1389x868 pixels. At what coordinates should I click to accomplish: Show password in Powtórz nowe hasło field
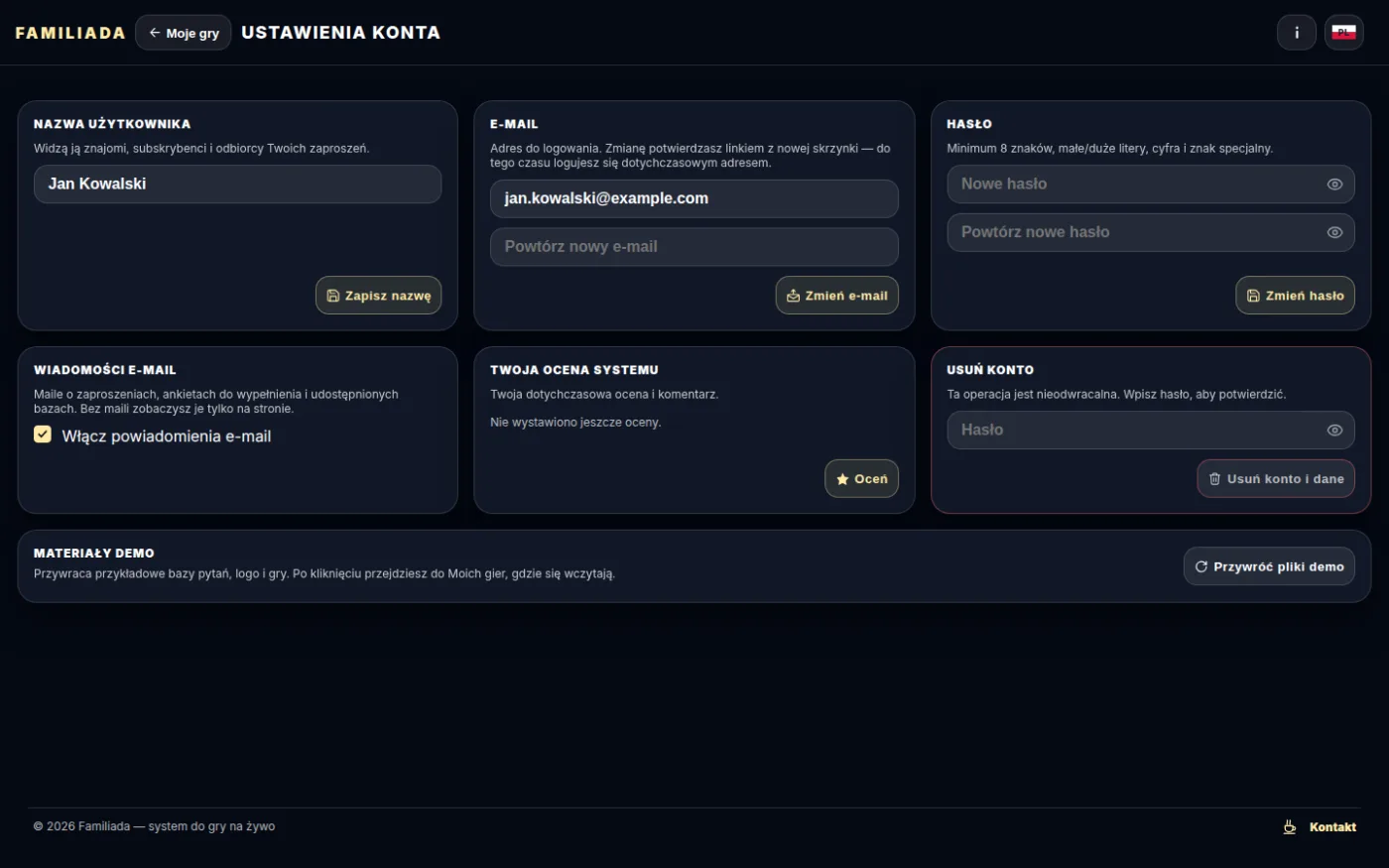click(x=1334, y=232)
